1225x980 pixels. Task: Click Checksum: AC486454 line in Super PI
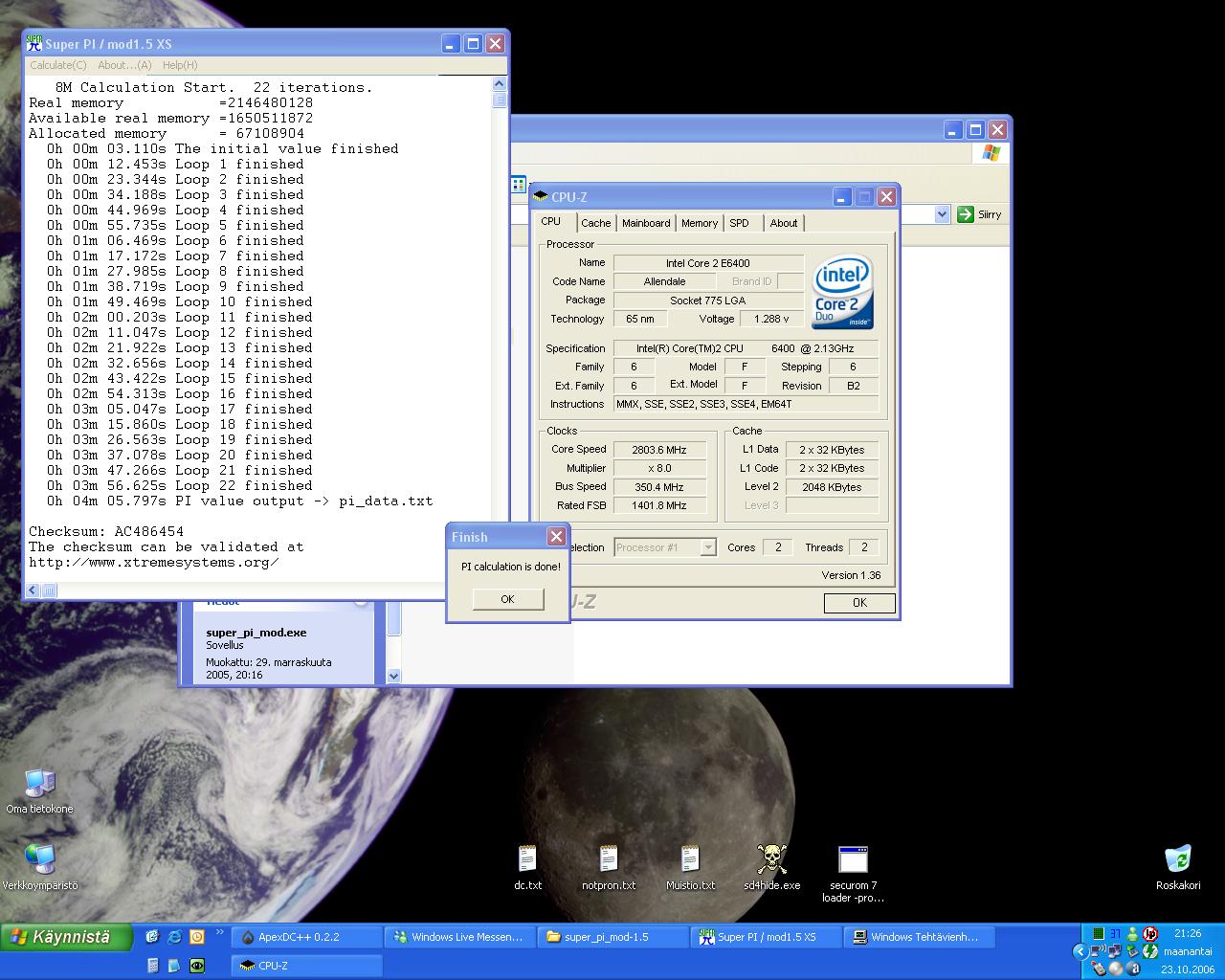tap(105, 531)
